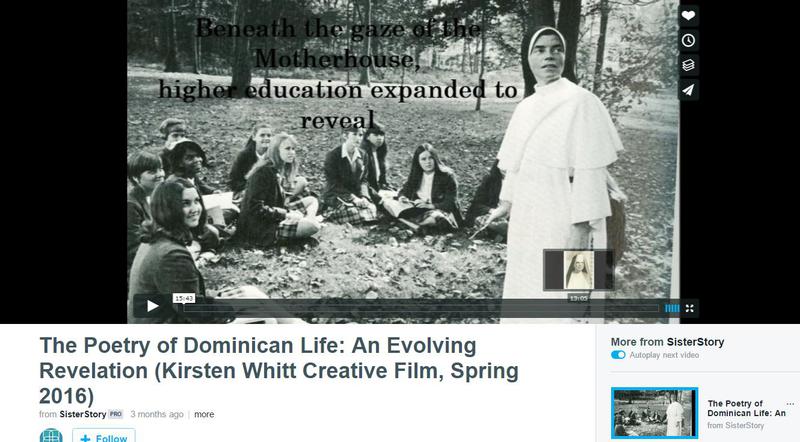Image resolution: width=800 pixels, height=442 pixels.
Task: Open options menu for sidebar video
Action: point(790,404)
